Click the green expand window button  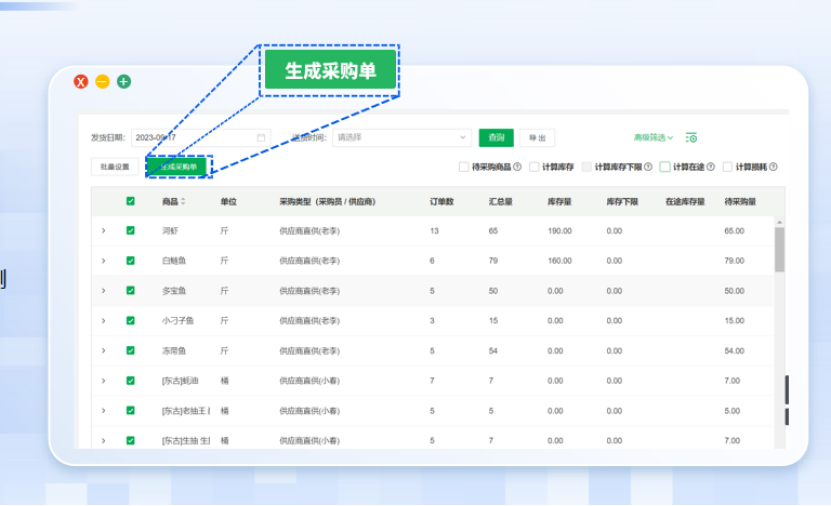[x=124, y=82]
